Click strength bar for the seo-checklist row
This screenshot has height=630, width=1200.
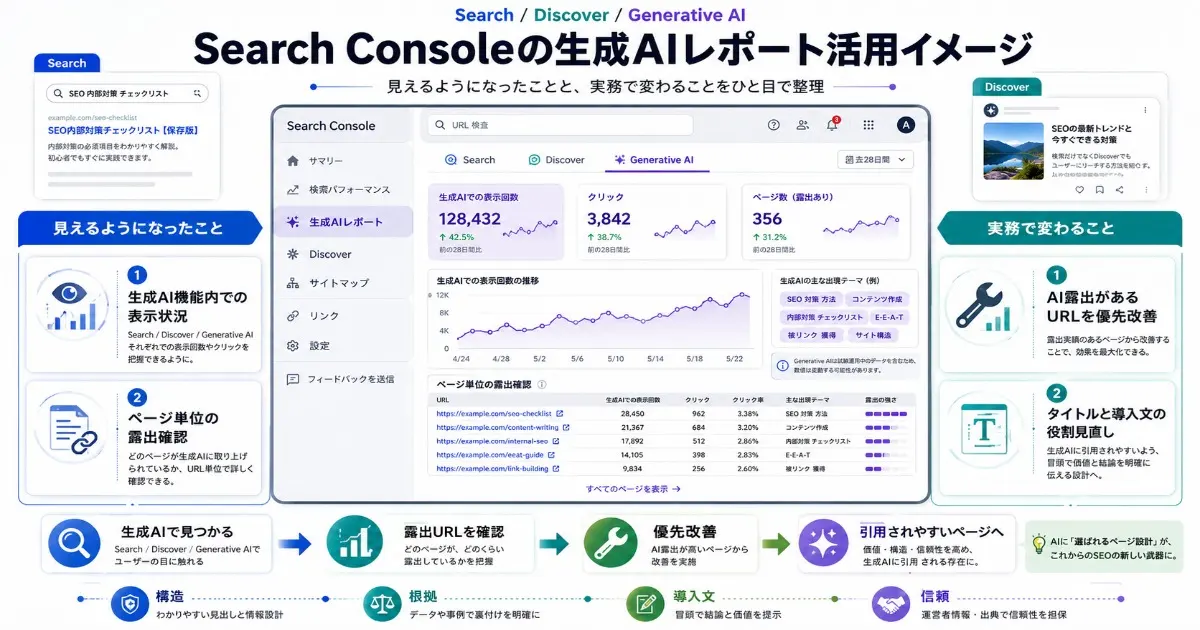click(884, 413)
